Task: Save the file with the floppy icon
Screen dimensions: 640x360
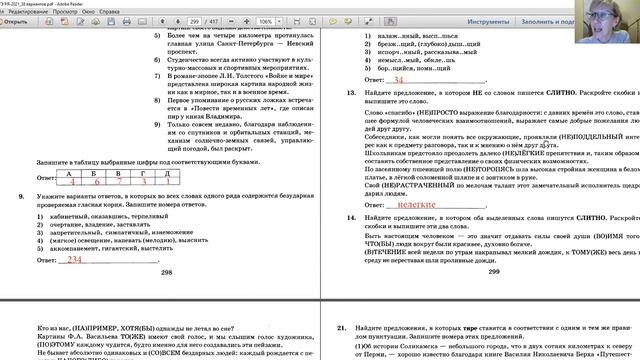Action: [x=111, y=22]
